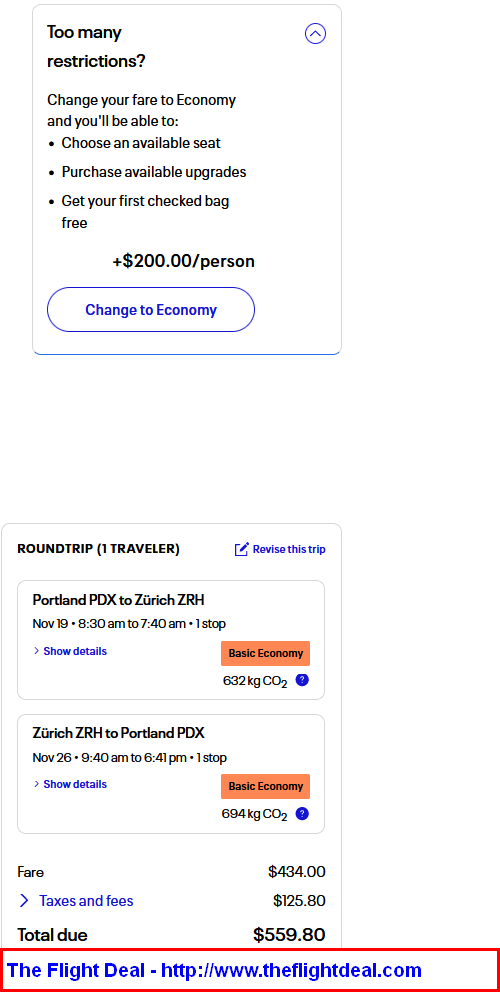Click the Change to Economy button

(151, 309)
